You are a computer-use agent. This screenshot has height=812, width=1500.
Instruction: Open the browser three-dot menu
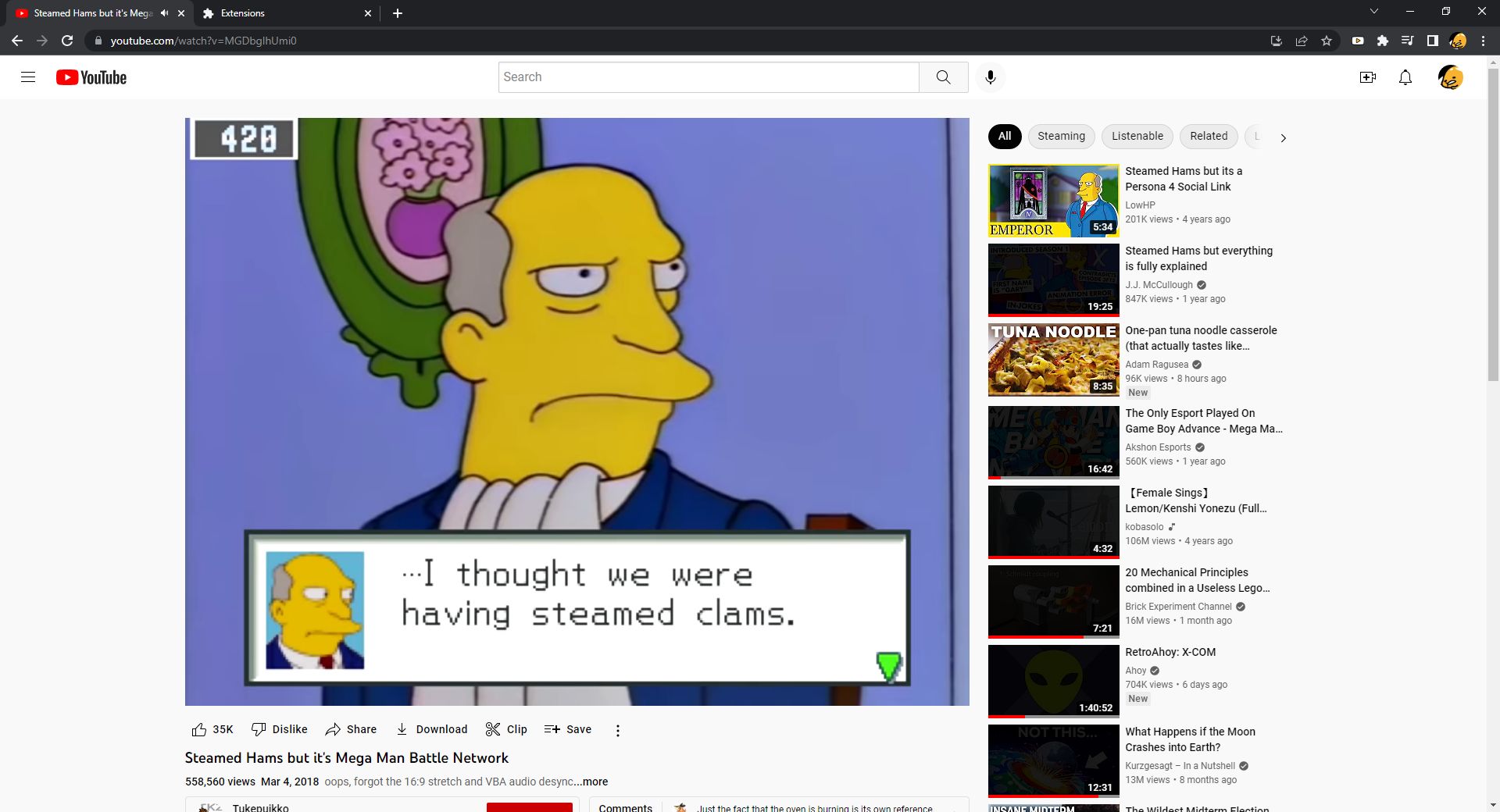(x=1483, y=41)
